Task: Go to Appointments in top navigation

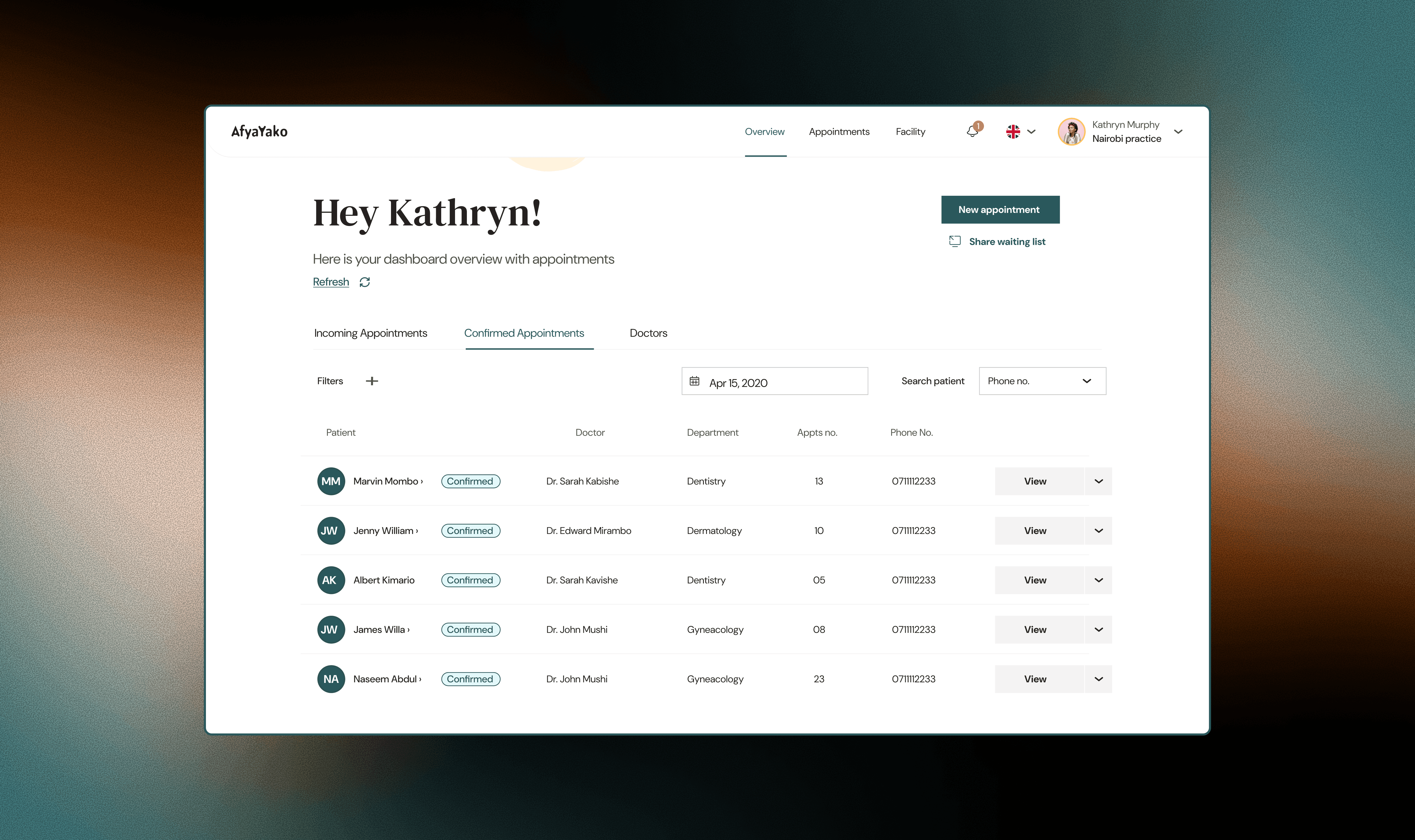Action: tap(839, 131)
